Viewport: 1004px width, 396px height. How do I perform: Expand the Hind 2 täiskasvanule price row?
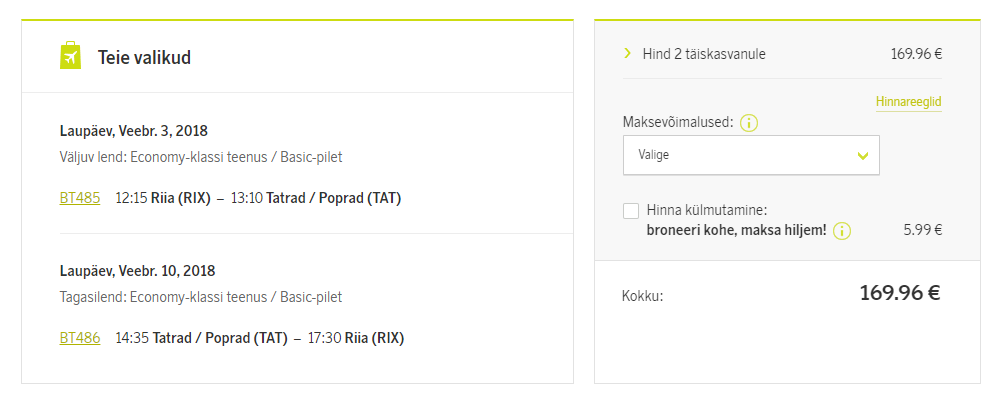[x=782, y=54]
